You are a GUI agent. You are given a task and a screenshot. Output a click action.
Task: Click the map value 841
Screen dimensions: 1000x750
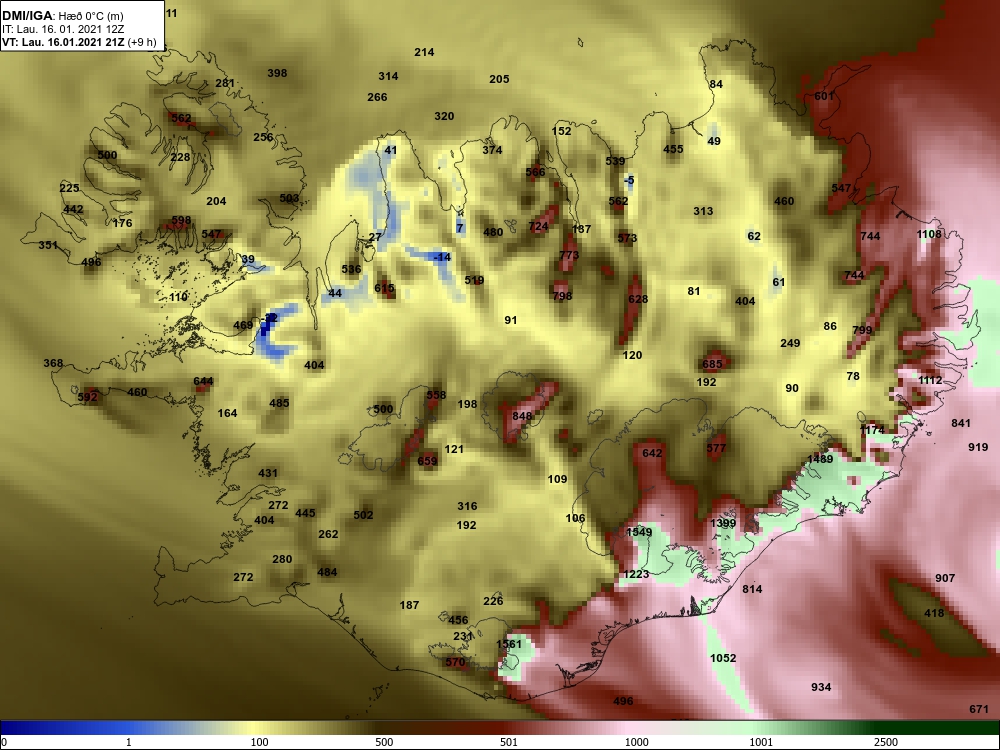point(960,423)
